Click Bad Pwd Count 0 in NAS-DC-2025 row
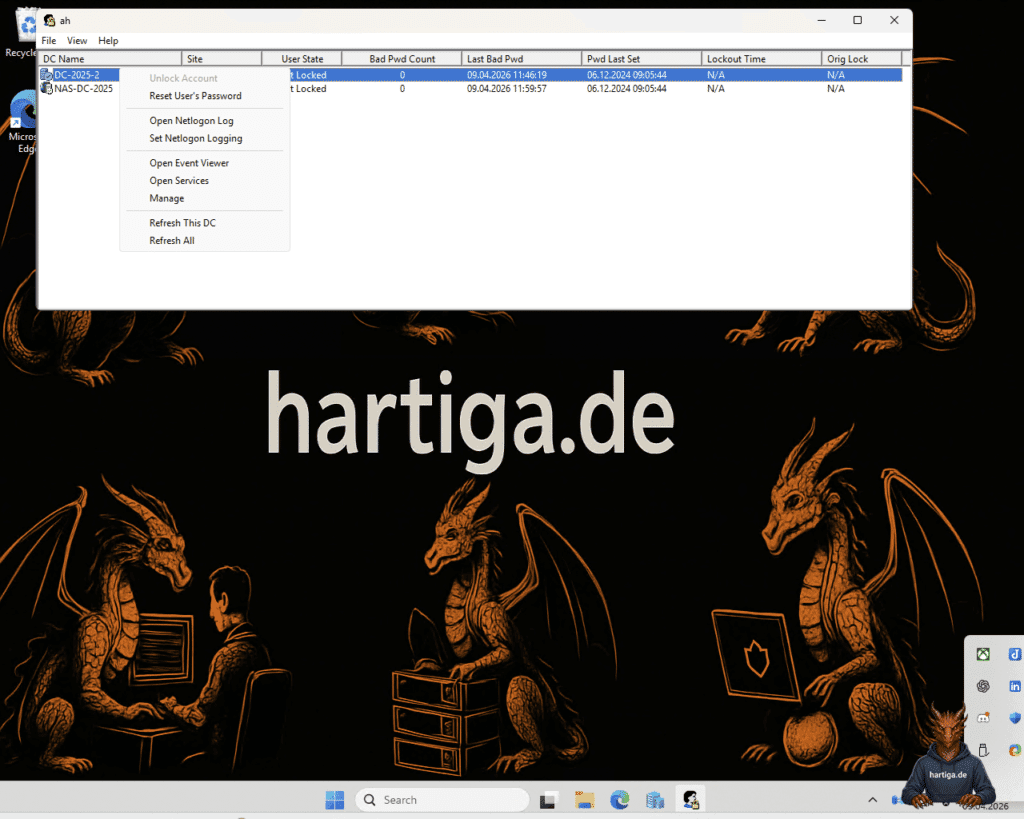The image size is (1024, 819). 402,88
